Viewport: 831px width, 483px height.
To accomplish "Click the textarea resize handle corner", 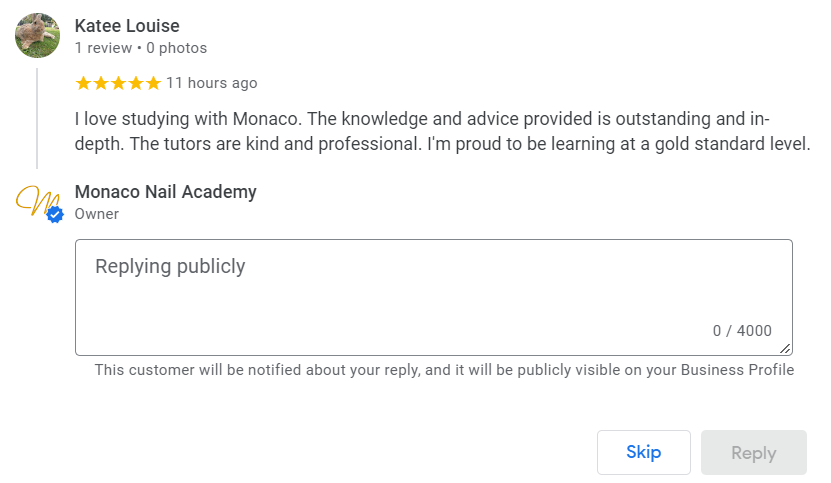I will (786, 348).
